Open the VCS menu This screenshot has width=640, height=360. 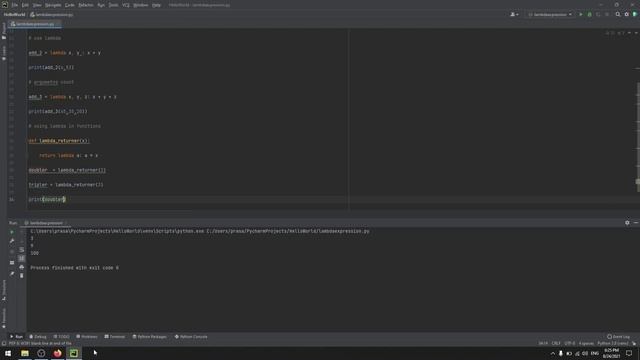[x=126, y=5]
